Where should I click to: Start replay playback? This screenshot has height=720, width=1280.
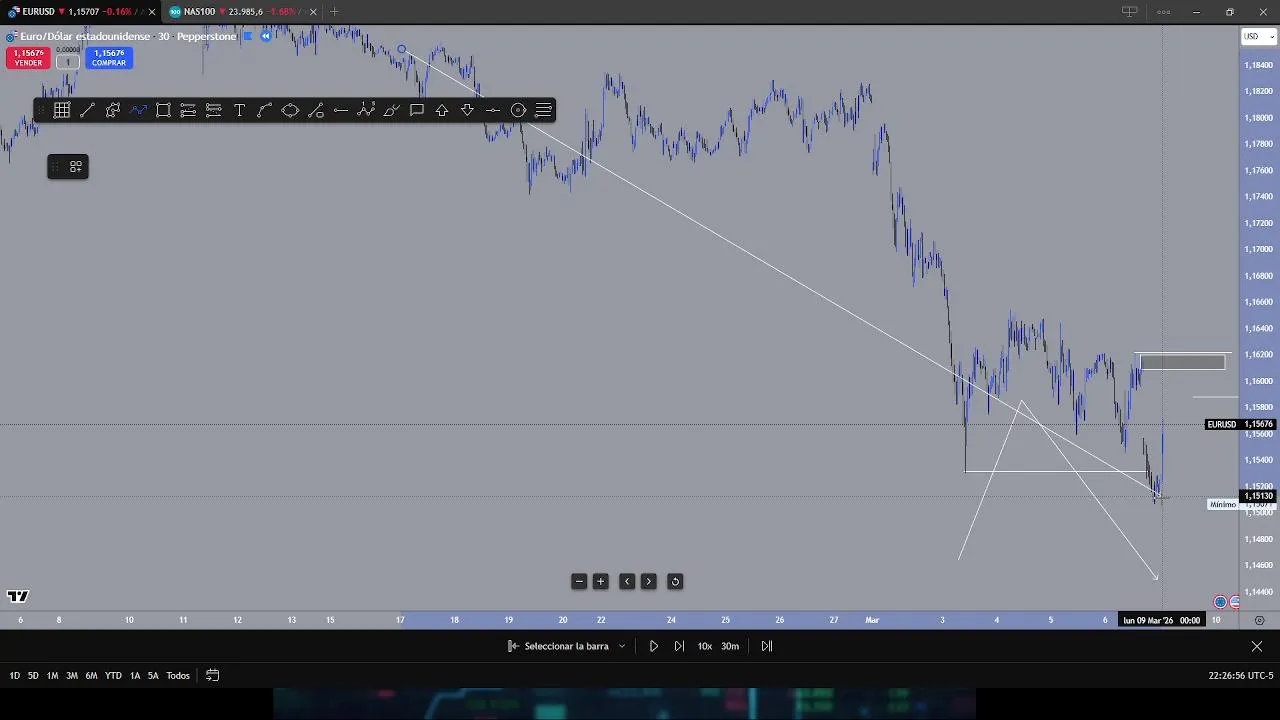(x=654, y=646)
